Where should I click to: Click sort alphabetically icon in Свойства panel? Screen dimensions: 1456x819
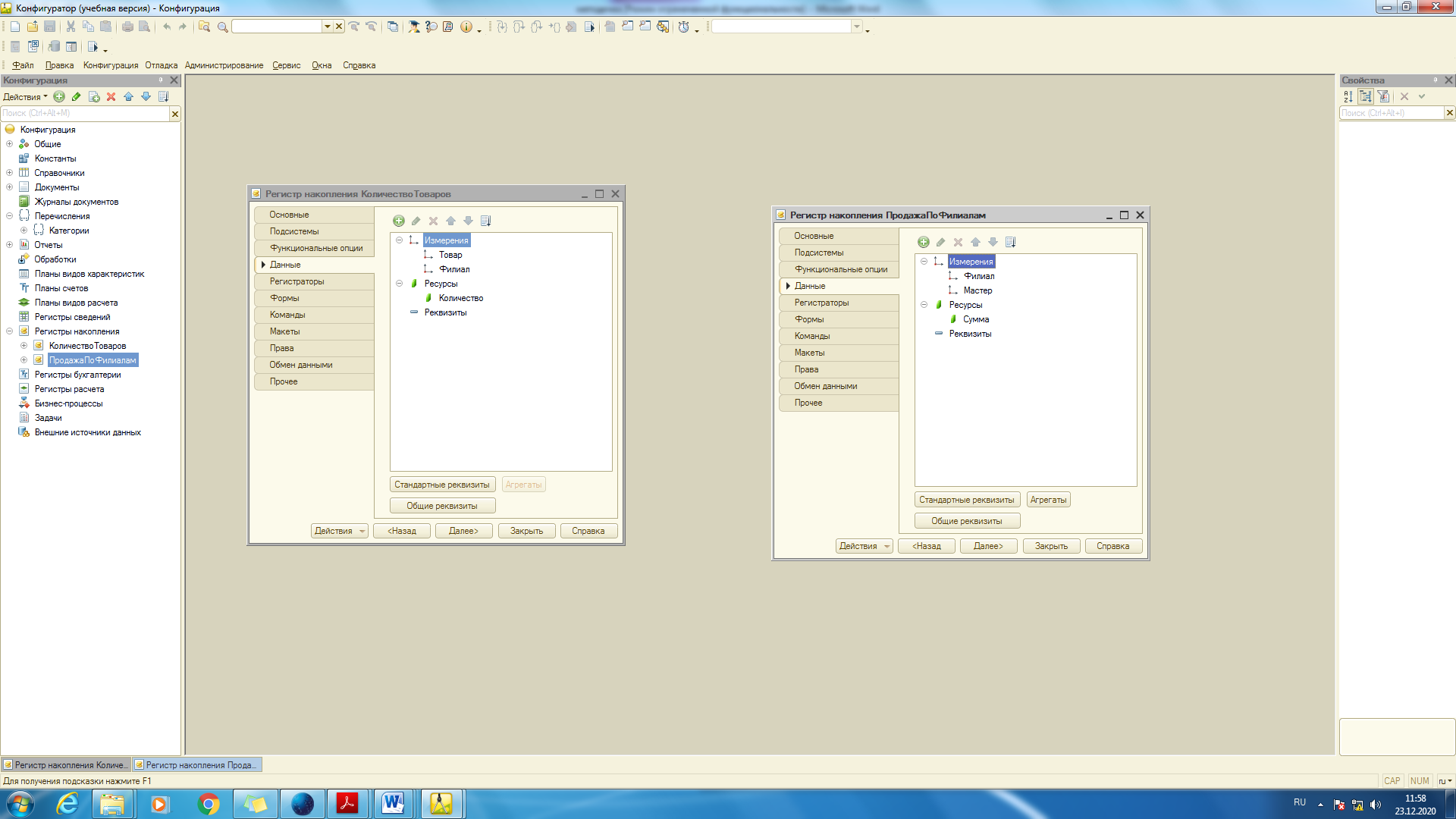pyautogui.click(x=1348, y=97)
